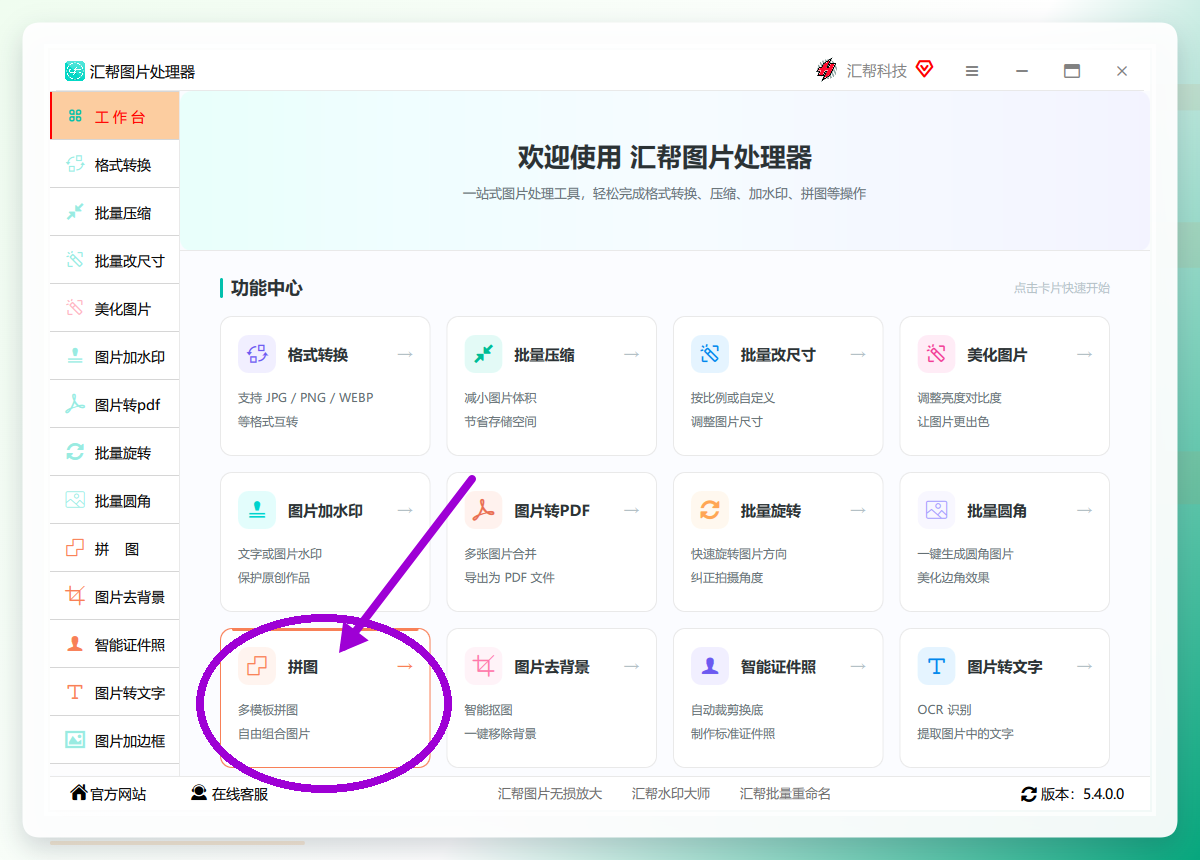Open the hamburger menu in title bar
Viewport: 1200px width, 860px height.
pyautogui.click(x=971, y=71)
